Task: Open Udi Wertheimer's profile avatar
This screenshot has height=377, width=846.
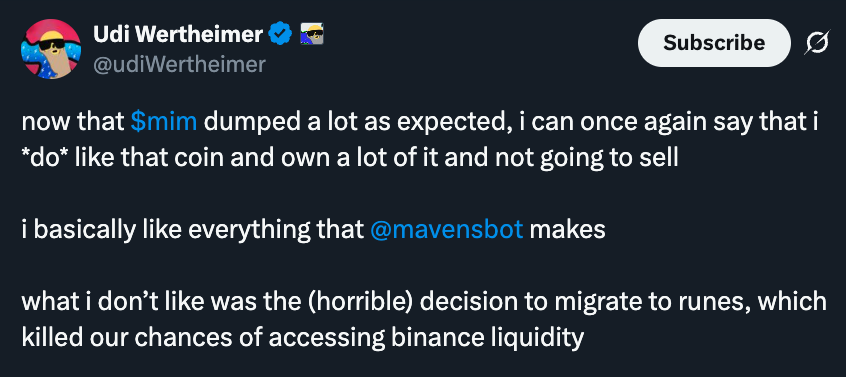Action: (51, 49)
